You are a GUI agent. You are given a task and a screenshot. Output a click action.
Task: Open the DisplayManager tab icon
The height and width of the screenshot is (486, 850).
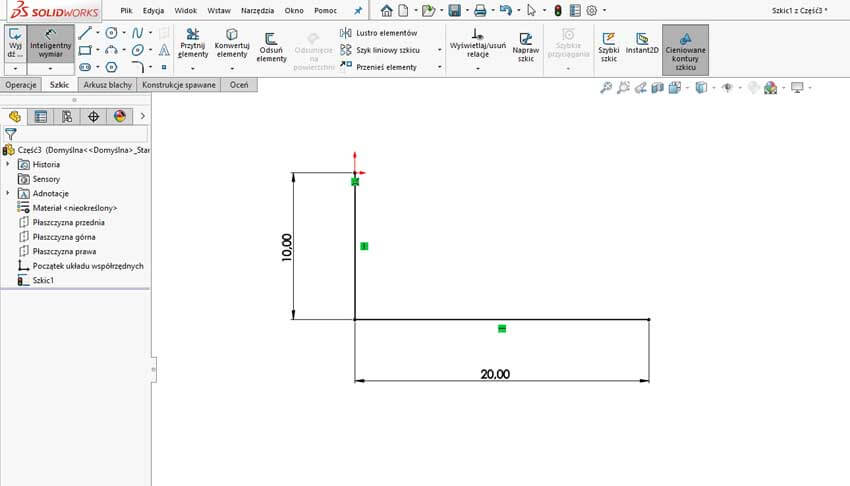coord(120,116)
